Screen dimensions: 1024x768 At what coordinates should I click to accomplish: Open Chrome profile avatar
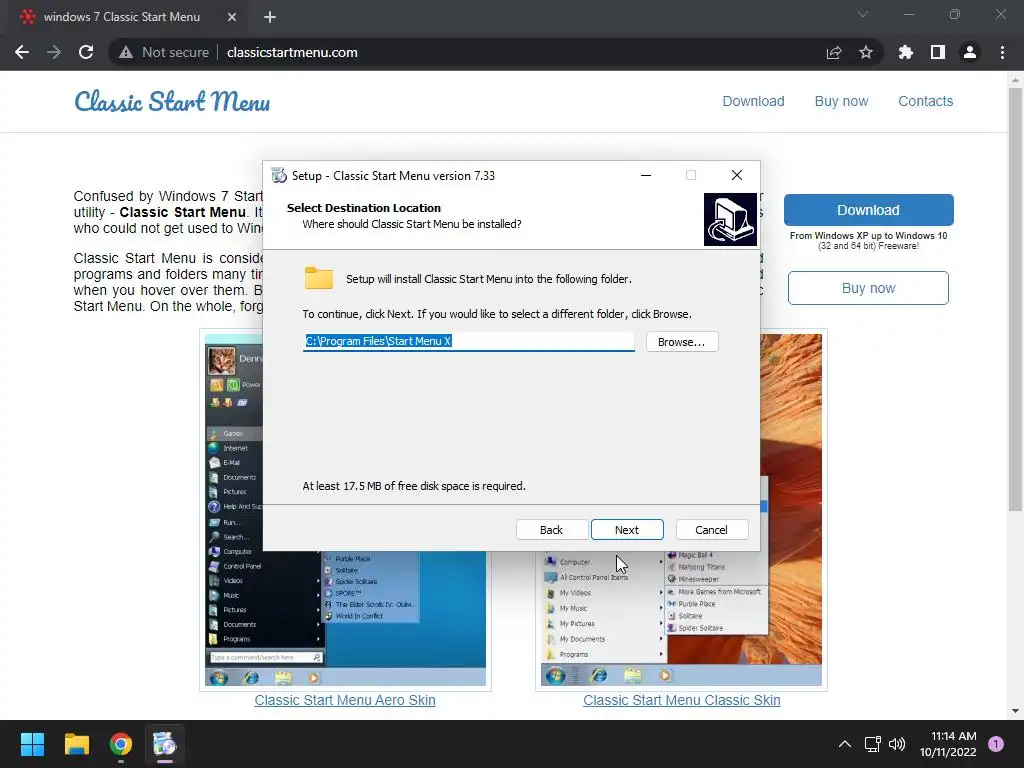click(x=969, y=52)
